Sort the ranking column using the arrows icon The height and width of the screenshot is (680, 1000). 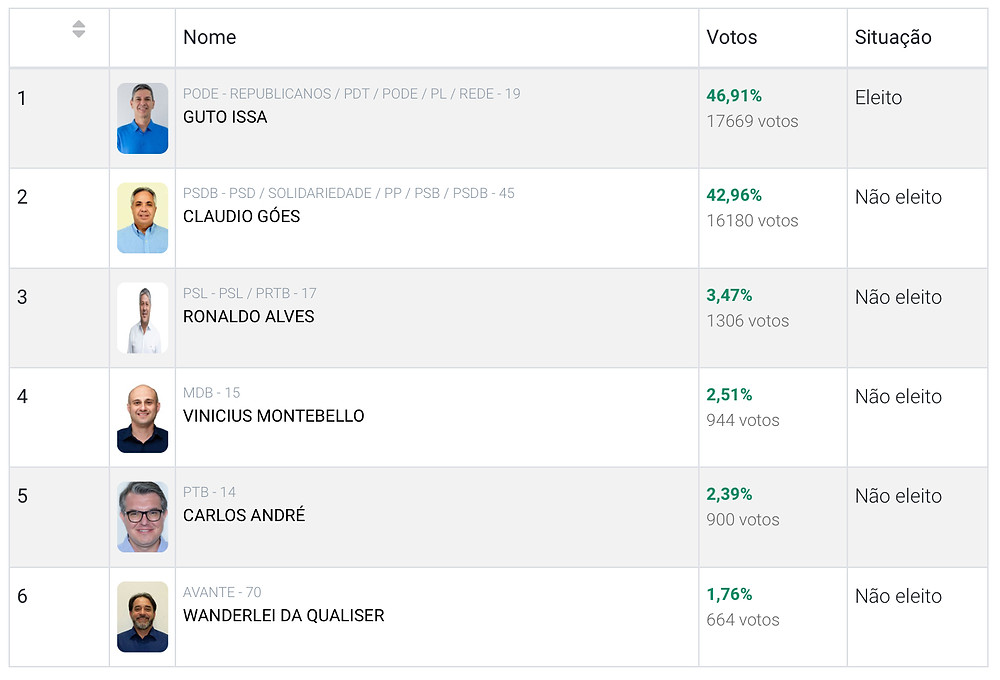click(78, 29)
